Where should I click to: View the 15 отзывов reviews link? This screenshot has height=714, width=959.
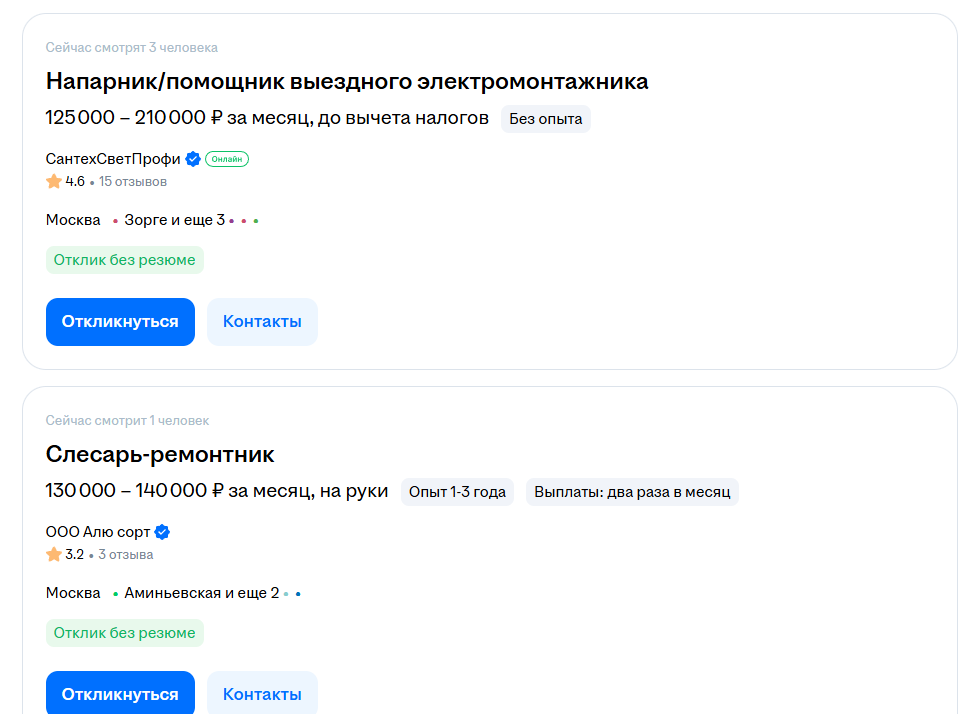[x=133, y=182]
